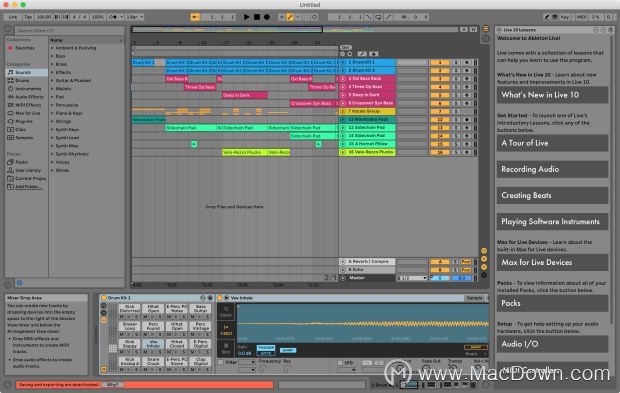
Task: Click the Why? button in status bar
Action: point(113,384)
